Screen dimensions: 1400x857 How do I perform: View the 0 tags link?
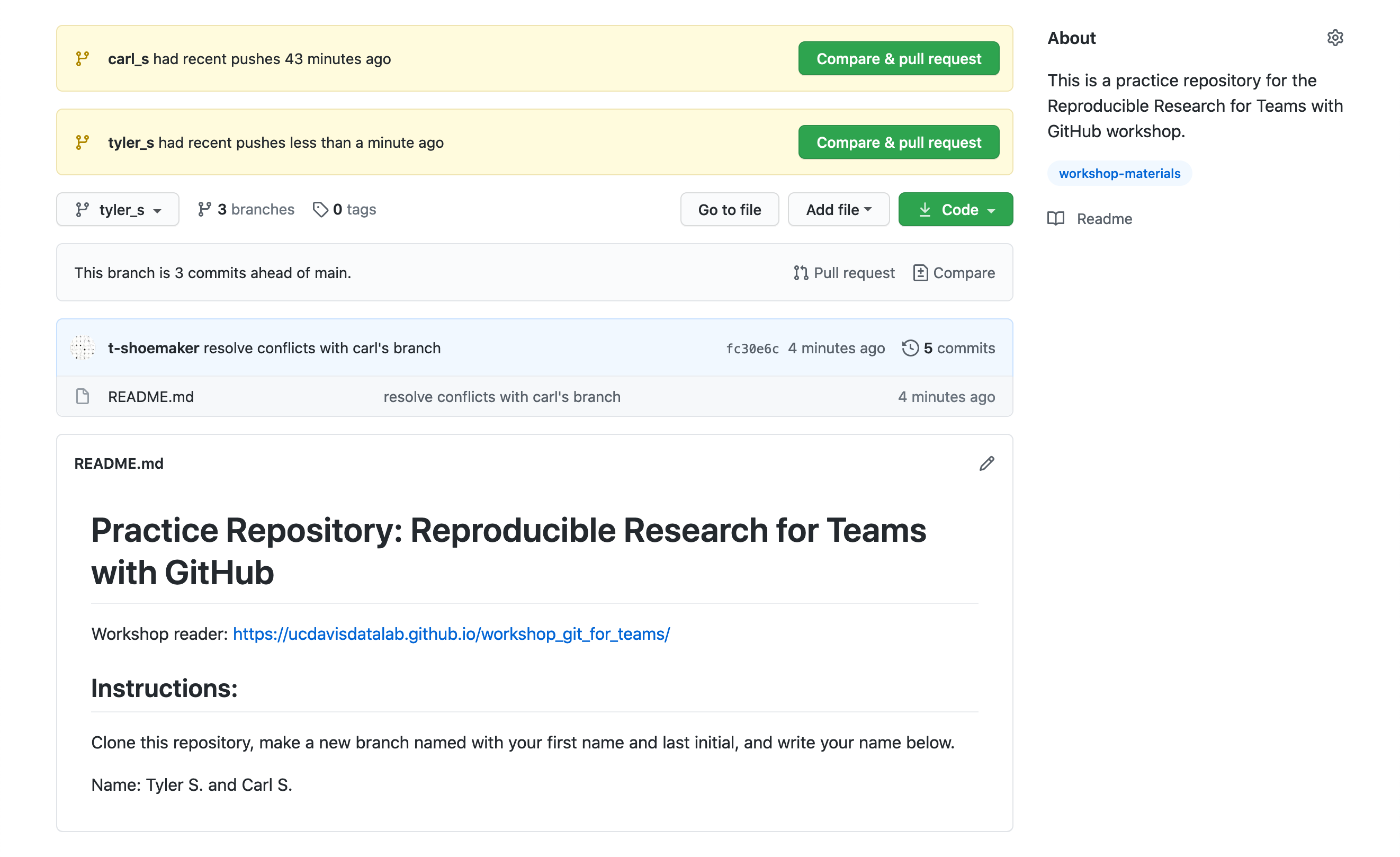click(345, 210)
